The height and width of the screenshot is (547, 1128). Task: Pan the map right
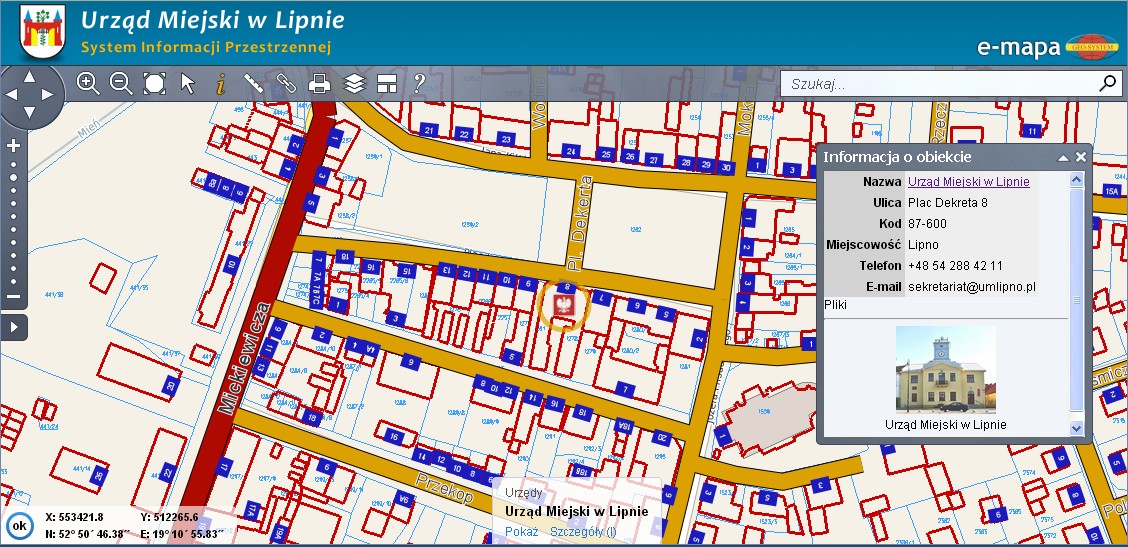[47, 94]
